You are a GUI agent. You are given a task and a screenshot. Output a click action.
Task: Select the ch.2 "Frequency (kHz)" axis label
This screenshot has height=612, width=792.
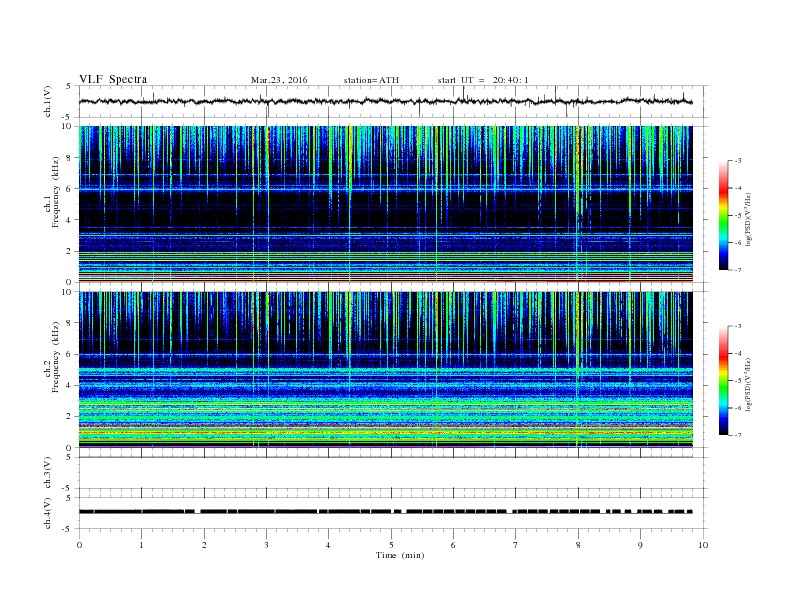click(56, 357)
